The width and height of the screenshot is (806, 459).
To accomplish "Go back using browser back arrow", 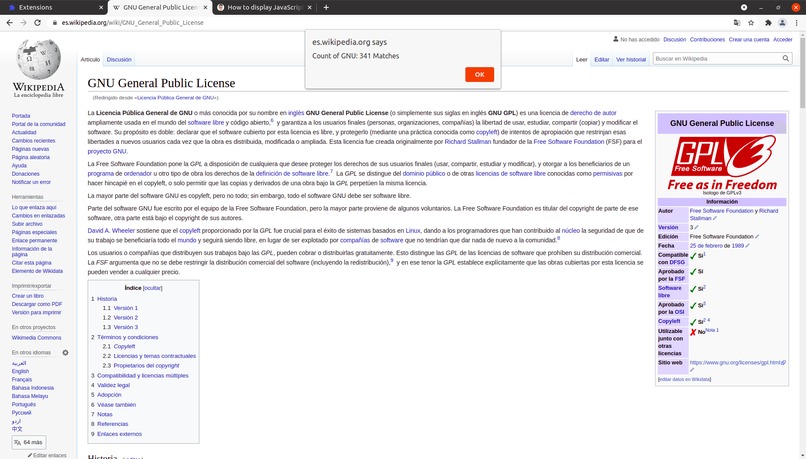I will [x=9, y=23].
